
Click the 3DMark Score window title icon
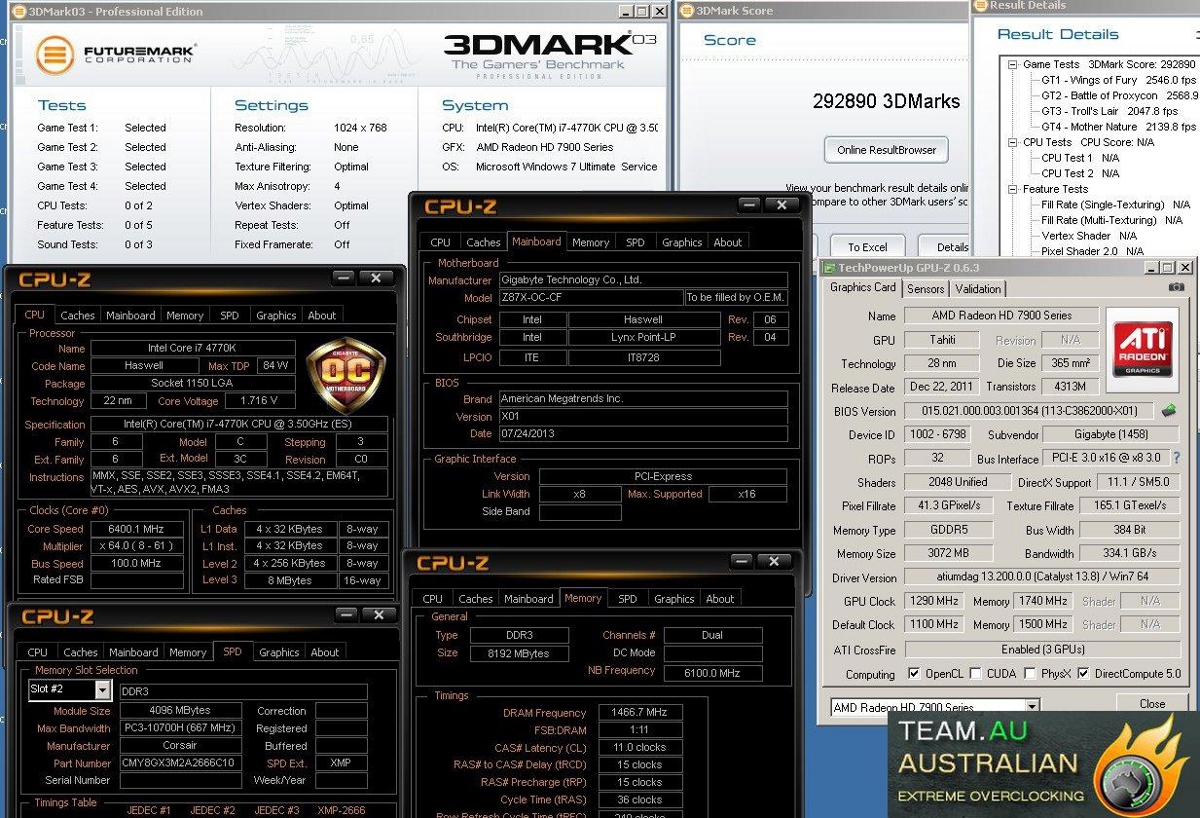coord(685,11)
